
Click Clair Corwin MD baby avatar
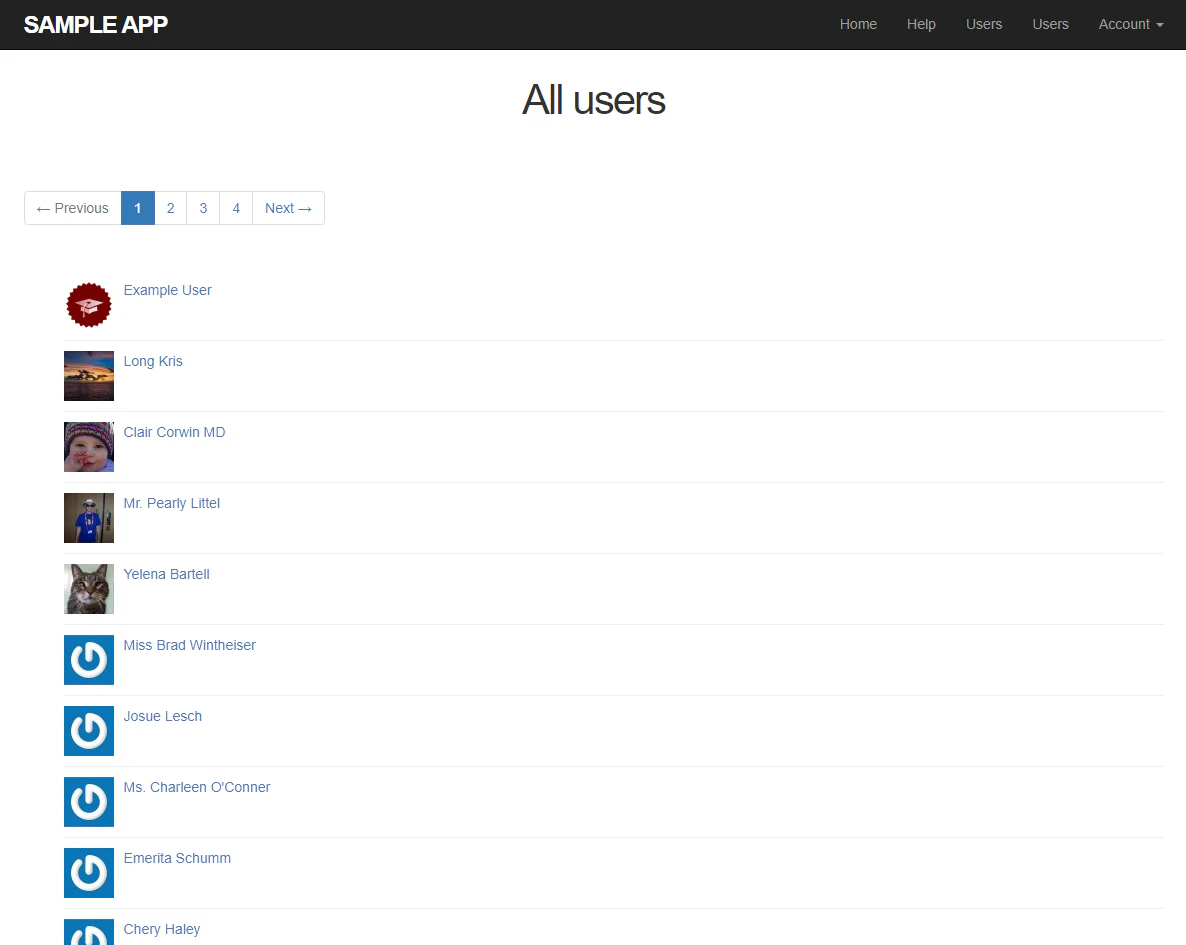coord(88,447)
